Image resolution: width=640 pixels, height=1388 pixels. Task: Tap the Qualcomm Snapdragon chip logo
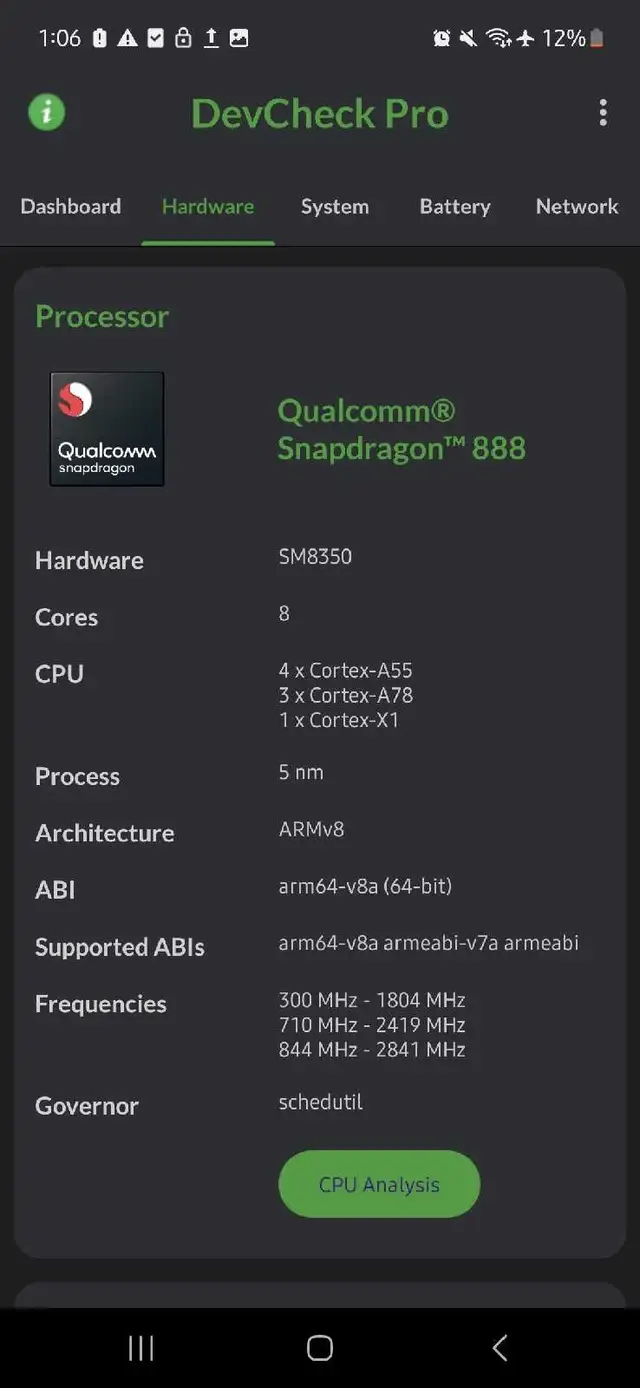[107, 429]
